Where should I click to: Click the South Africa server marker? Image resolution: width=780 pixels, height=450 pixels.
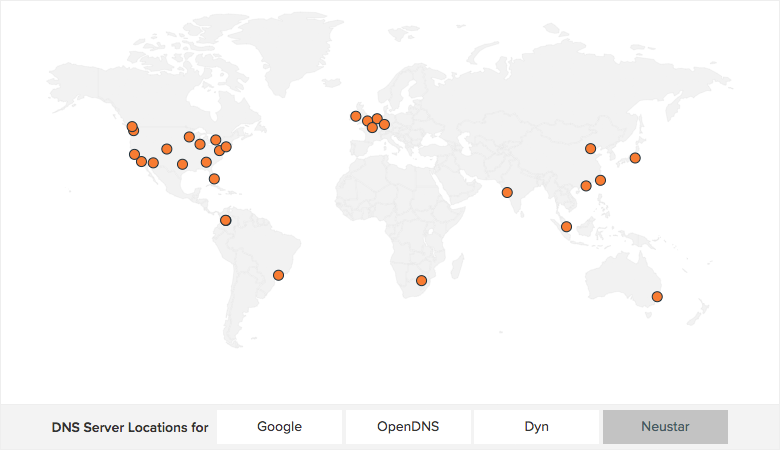[x=421, y=280]
